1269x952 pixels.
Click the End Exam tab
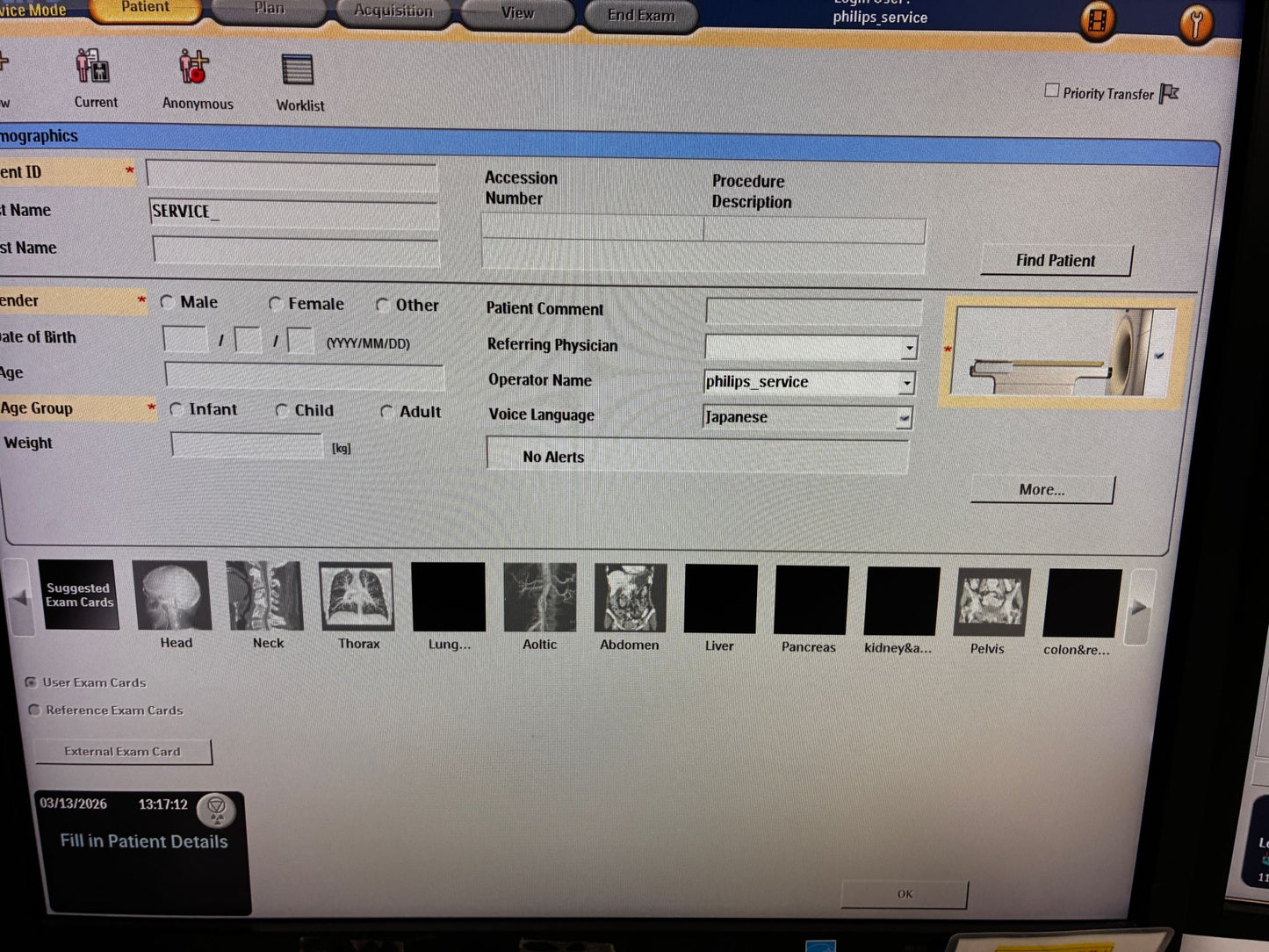641,16
